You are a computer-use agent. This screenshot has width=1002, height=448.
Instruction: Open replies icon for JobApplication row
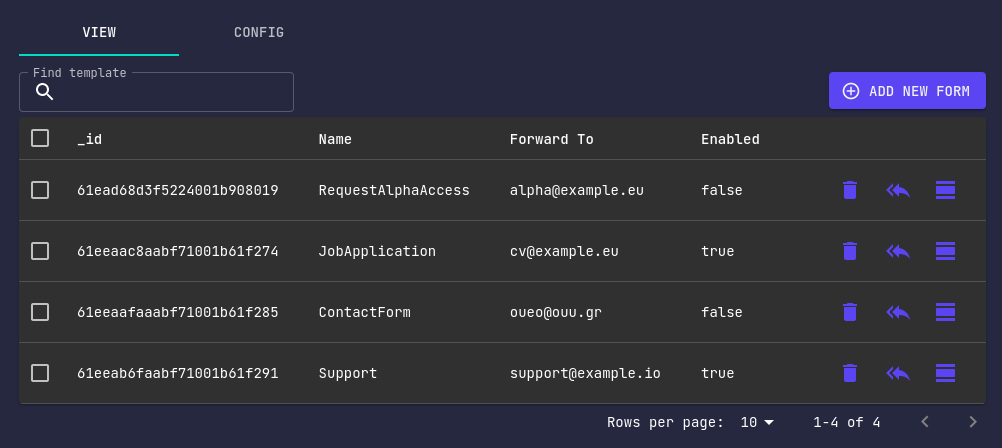pos(898,251)
